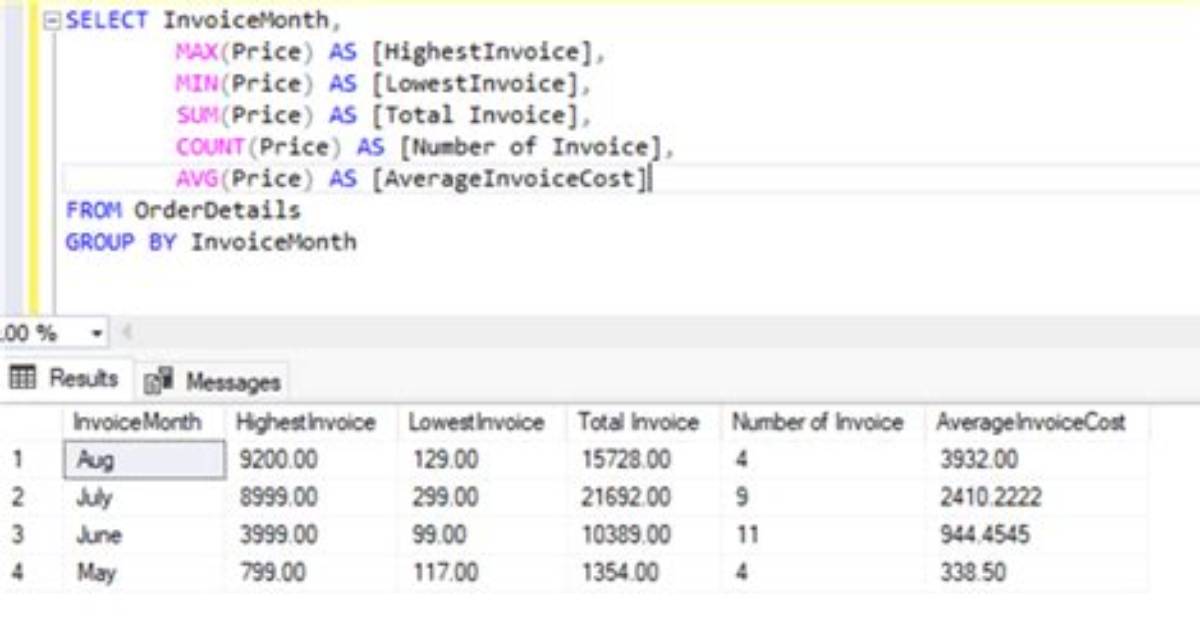Image resolution: width=1200 pixels, height=627 pixels.
Task: Open the zoom percentage dropdown
Action: tap(98, 333)
